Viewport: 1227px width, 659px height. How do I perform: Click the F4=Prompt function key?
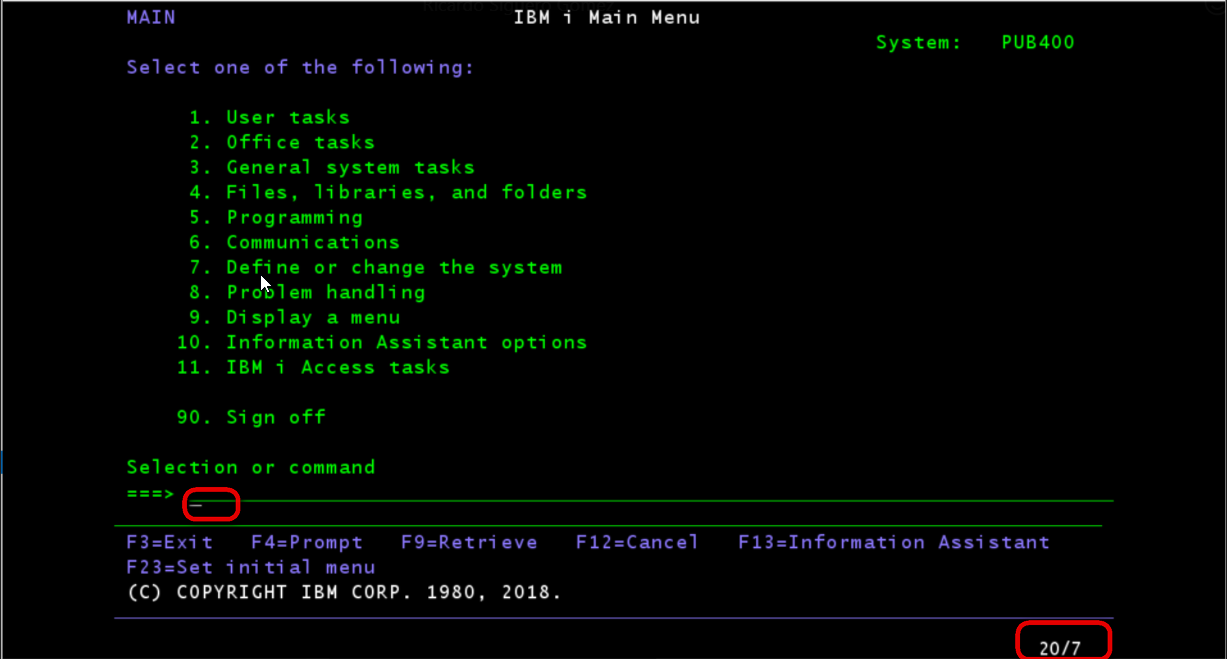pos(307,543)
